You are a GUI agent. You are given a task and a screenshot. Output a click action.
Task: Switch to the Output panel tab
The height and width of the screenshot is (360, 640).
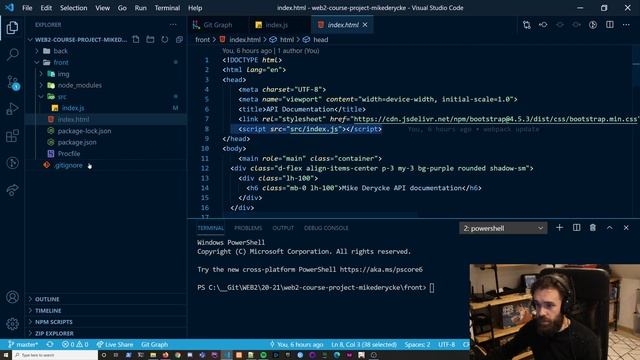[283, 228]
